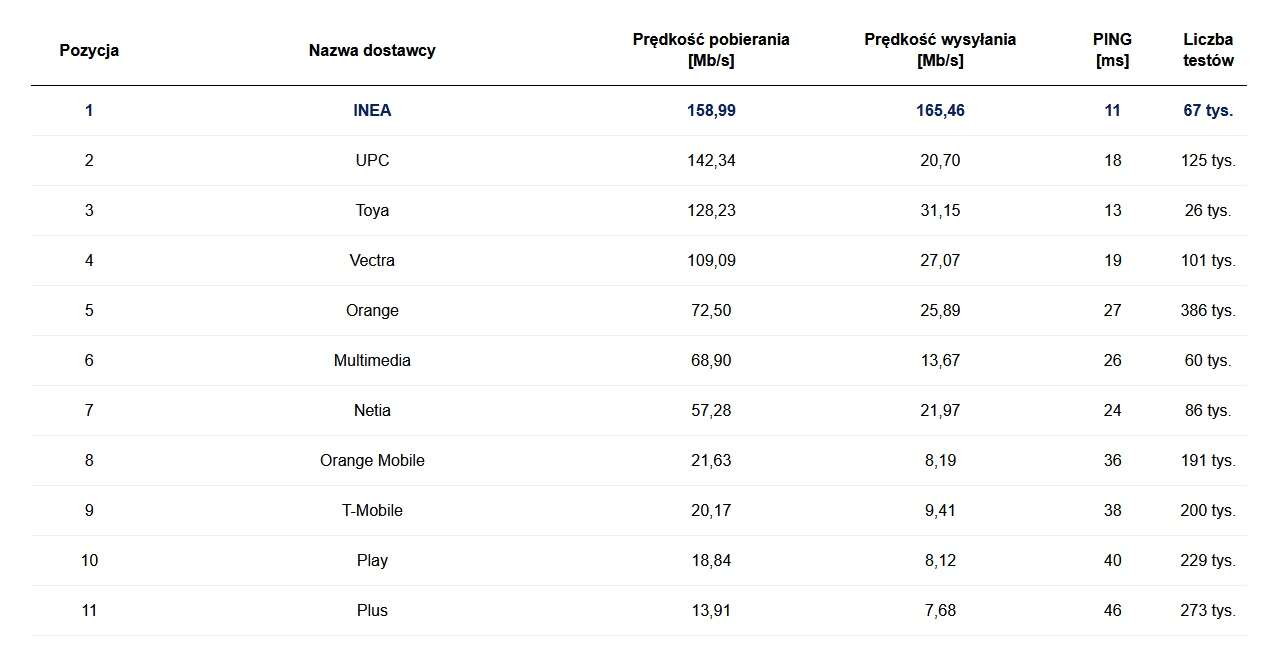Click INEA download speed 158,99
The image size is (1277, 649).
(711, 111)
